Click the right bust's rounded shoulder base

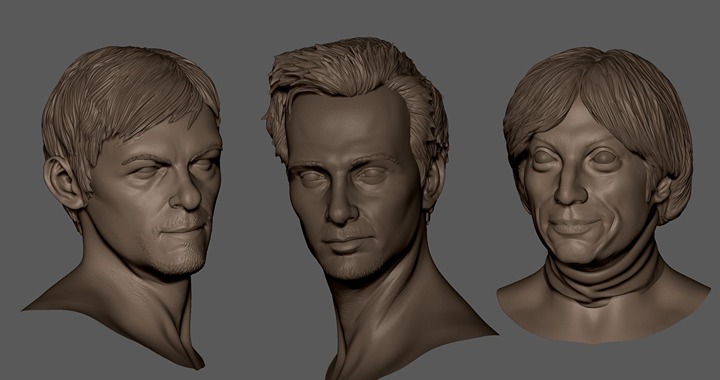[x=602, y=317]
